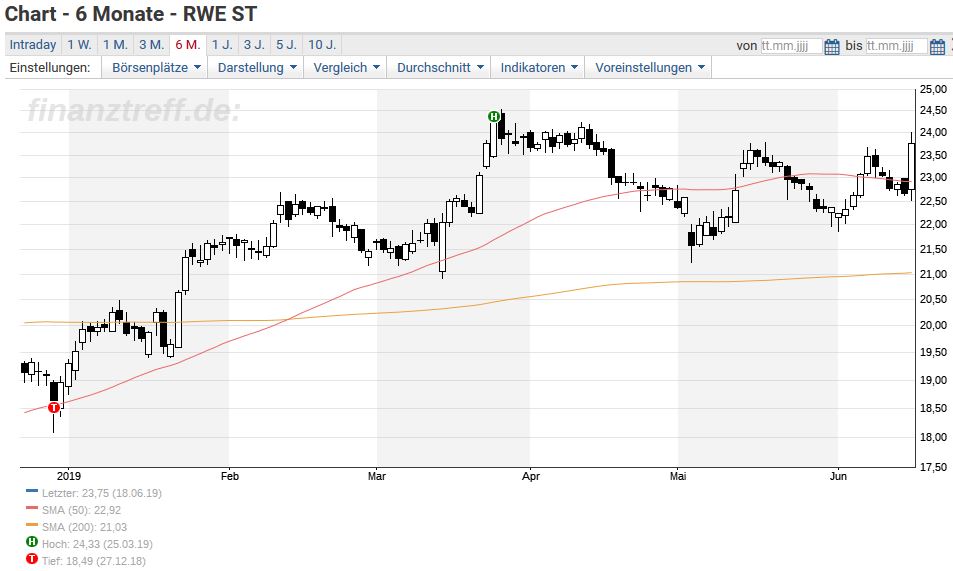
Task: Click legend text 'SMA (200): 21,03'
Action: point(84,527)
